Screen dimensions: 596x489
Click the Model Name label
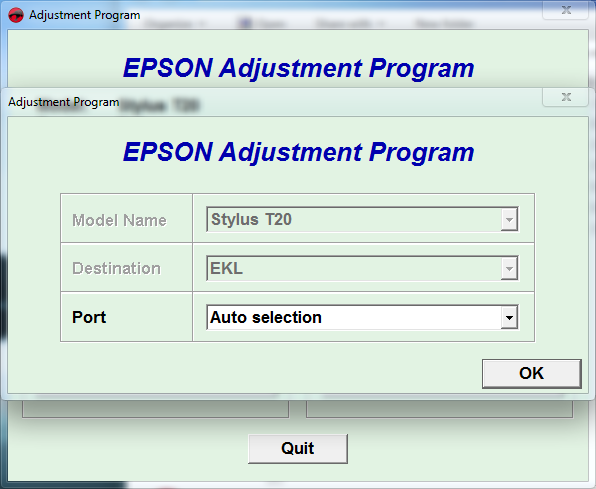point(119,220)
